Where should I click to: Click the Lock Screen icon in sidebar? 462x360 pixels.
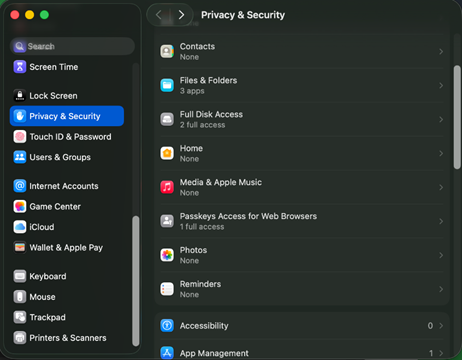pos(20,96)
